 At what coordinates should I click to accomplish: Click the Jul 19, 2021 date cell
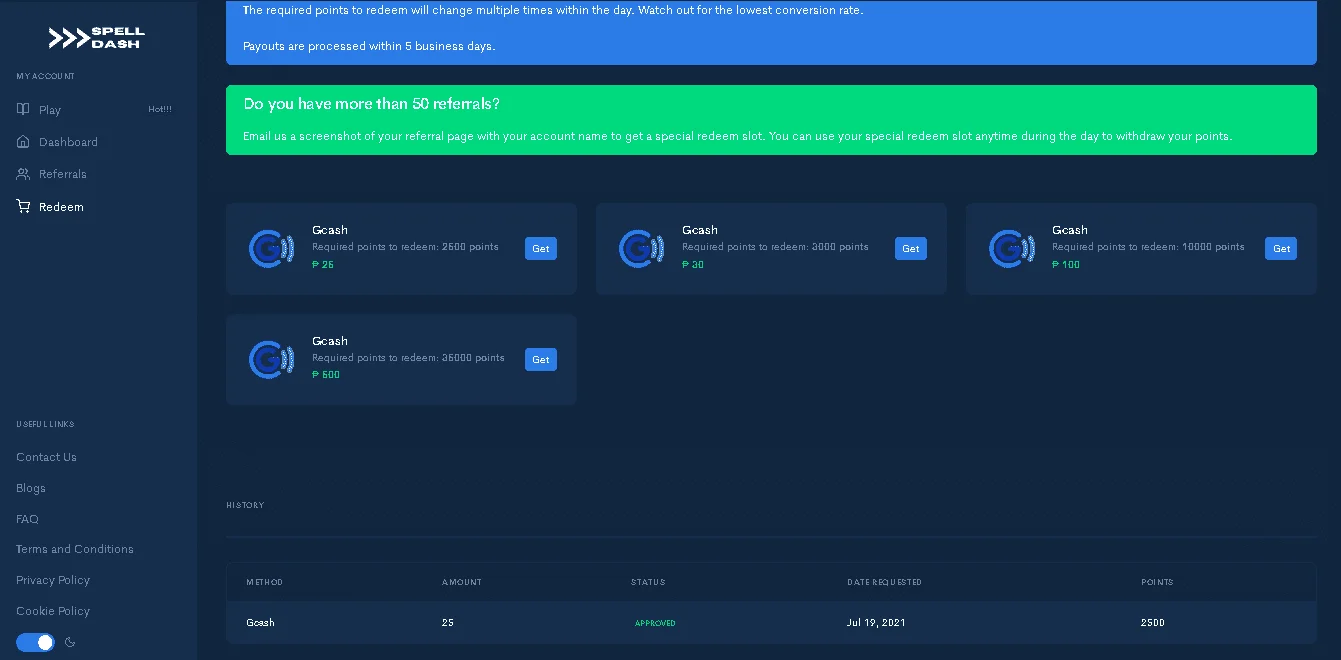[876, 622]
